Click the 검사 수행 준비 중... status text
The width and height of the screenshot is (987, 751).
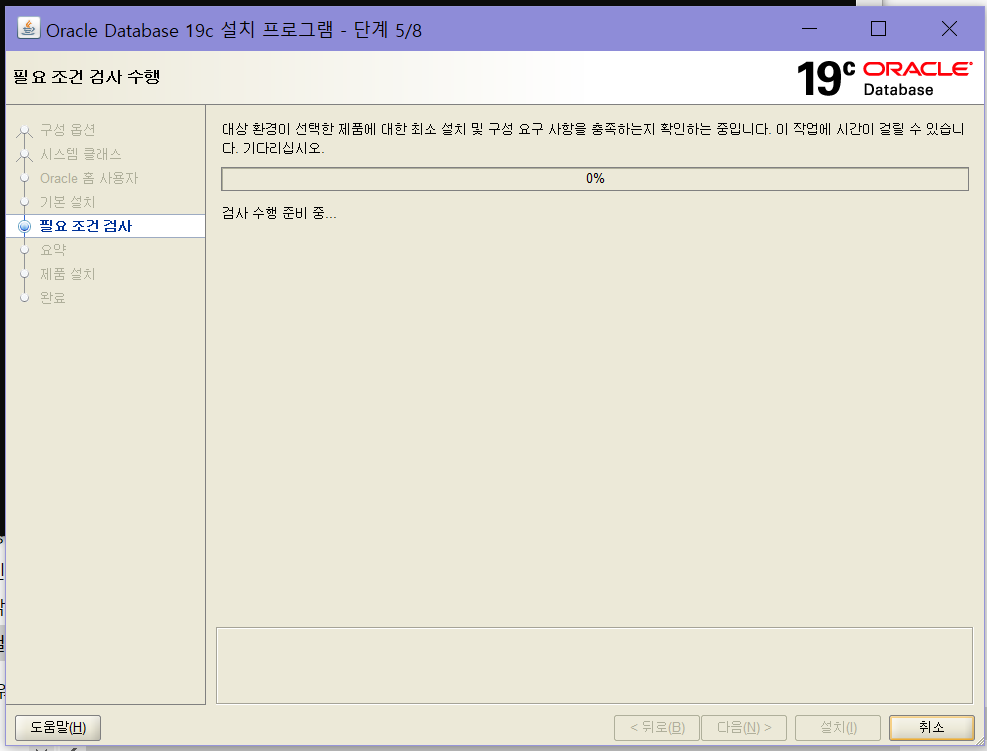click(279, 213)
